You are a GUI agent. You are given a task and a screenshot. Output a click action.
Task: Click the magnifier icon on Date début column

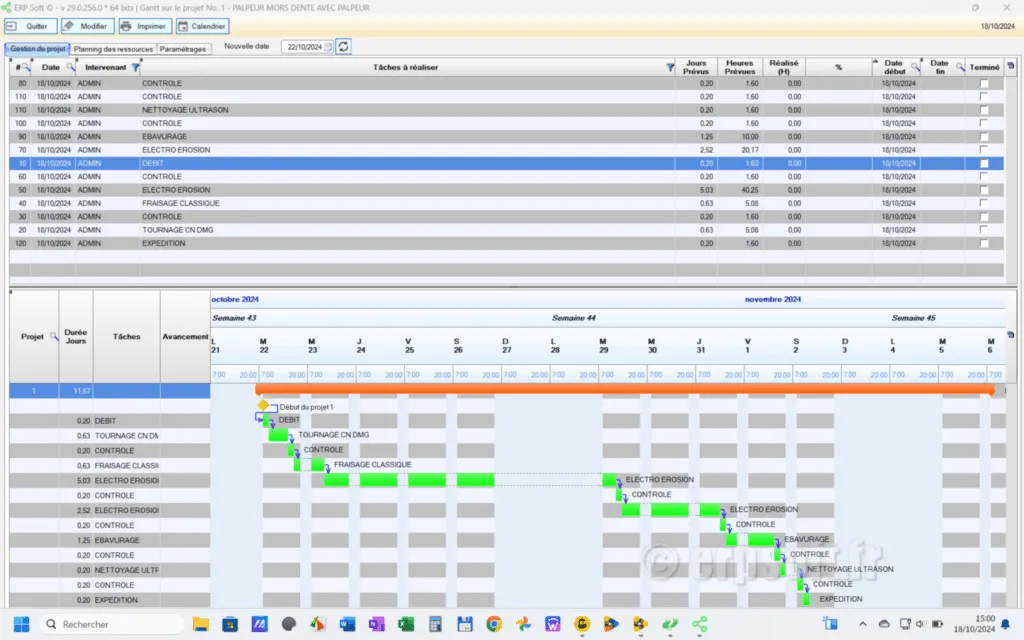coord(915,66)
